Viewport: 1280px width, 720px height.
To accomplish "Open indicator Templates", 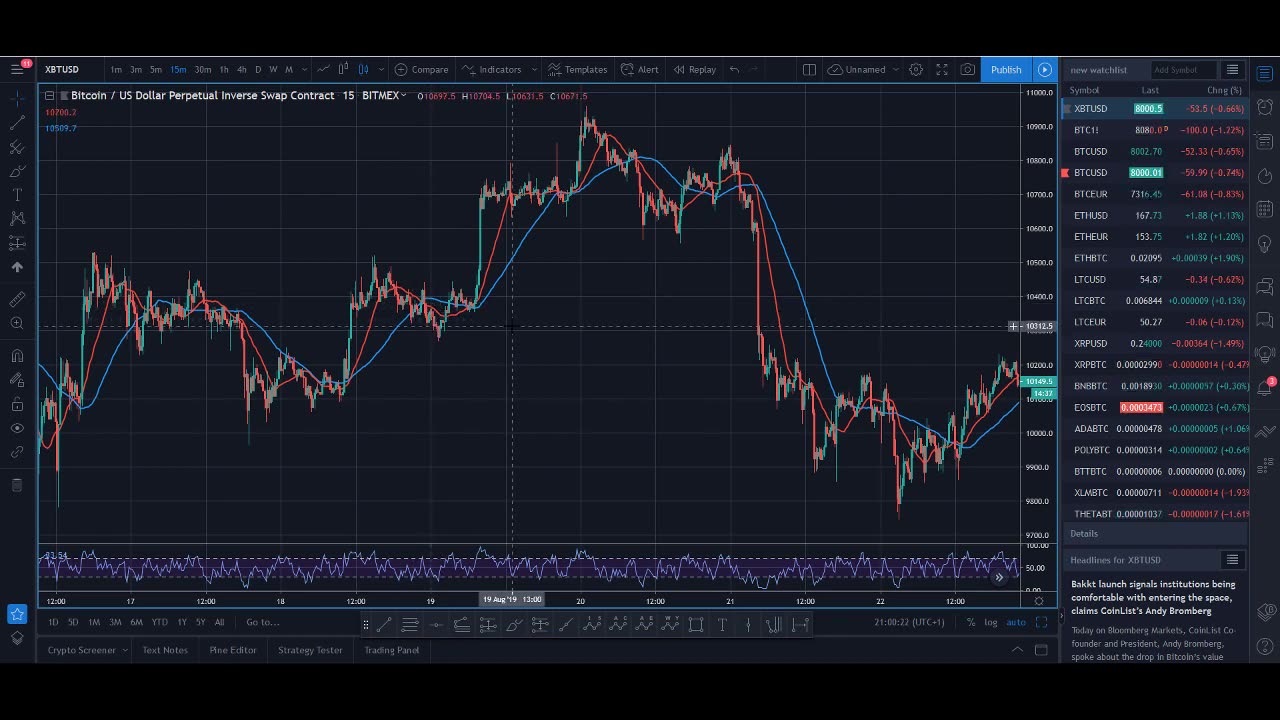I will click(x=577, y=69).
